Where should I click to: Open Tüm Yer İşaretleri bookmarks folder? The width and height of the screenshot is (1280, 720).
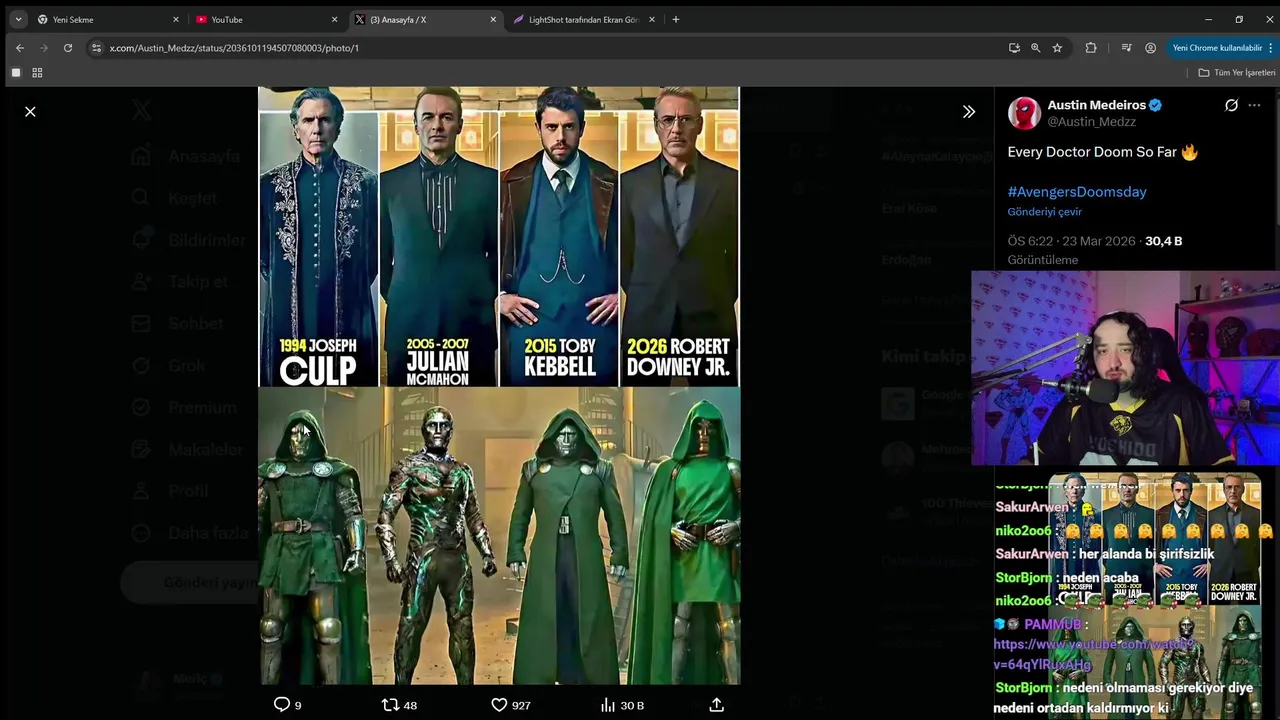pos(1237,72)
